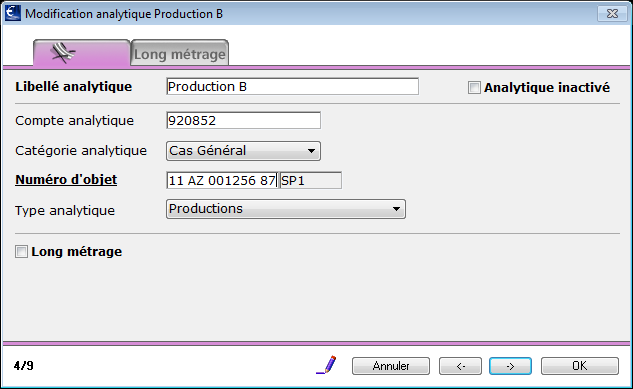Check the Long métrage checkbox
Screen dimensions: 633x389
21,252
